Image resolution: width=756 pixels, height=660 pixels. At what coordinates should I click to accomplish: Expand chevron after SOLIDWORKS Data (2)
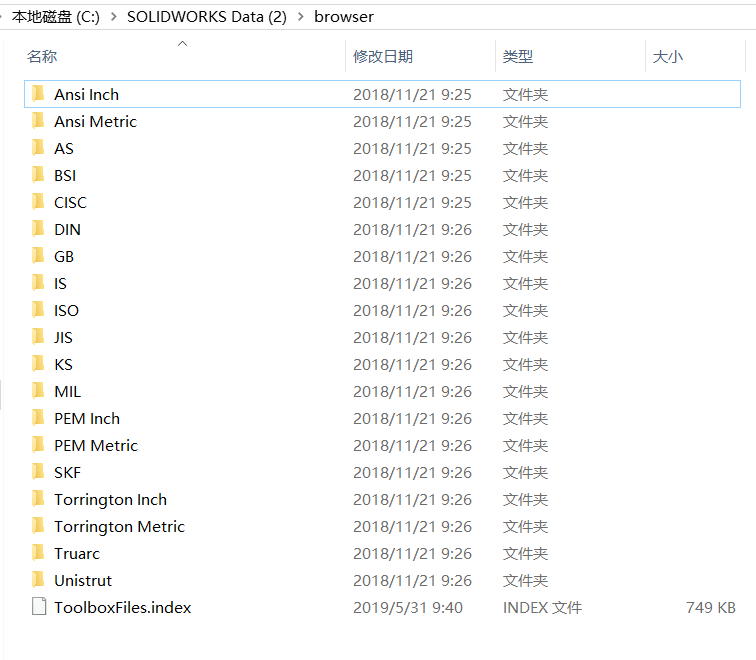coord(301,17)
